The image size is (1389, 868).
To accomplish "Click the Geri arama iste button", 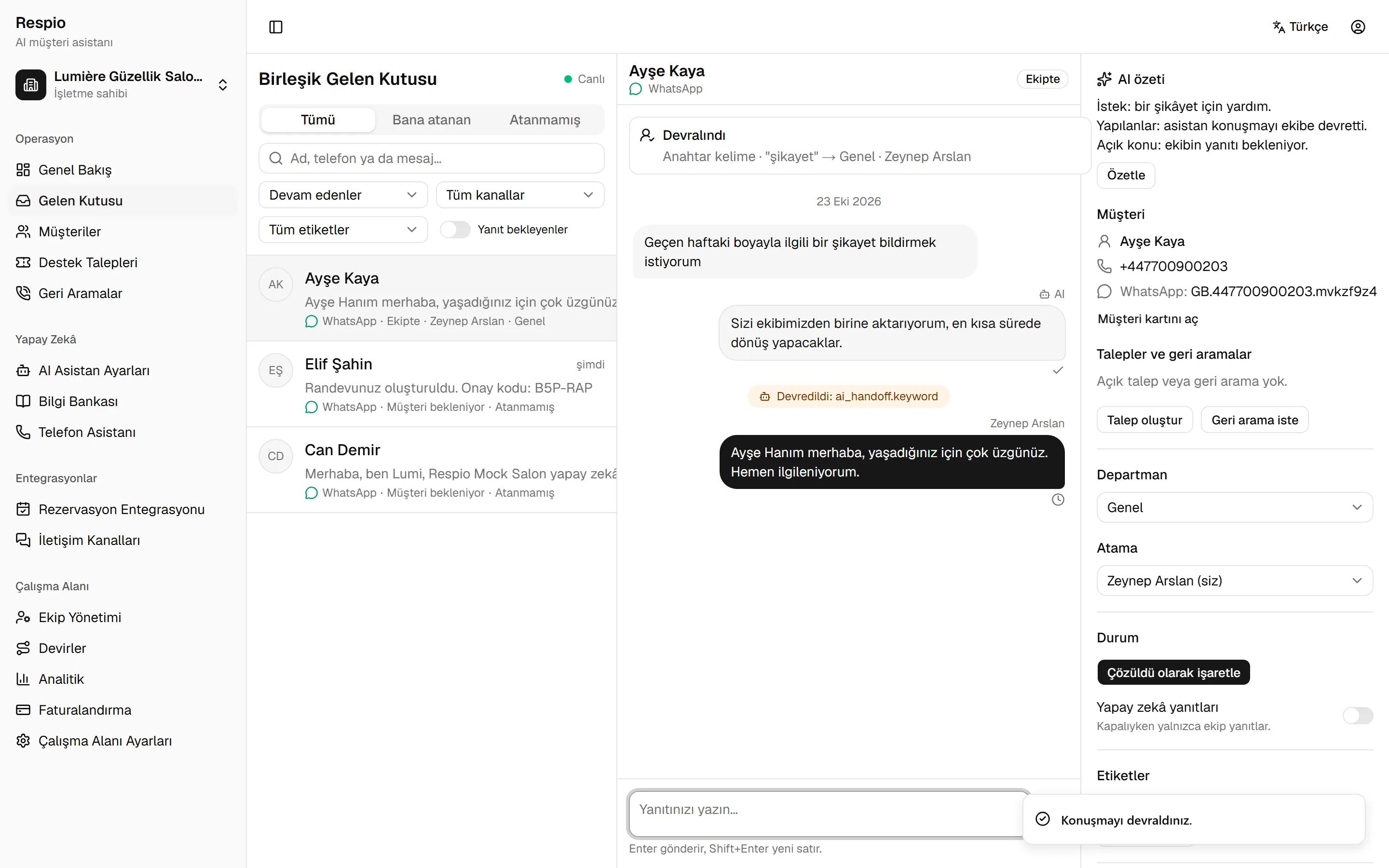I will click(1255, 420).
